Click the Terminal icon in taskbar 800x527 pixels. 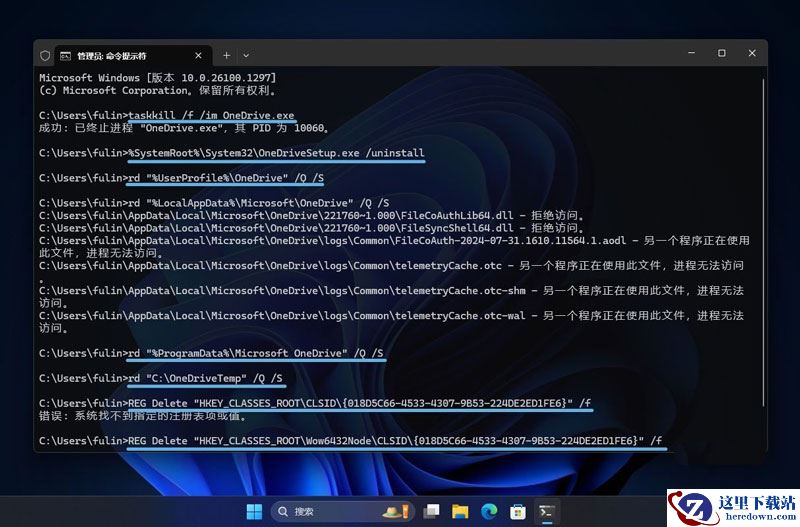click(547, 511)
